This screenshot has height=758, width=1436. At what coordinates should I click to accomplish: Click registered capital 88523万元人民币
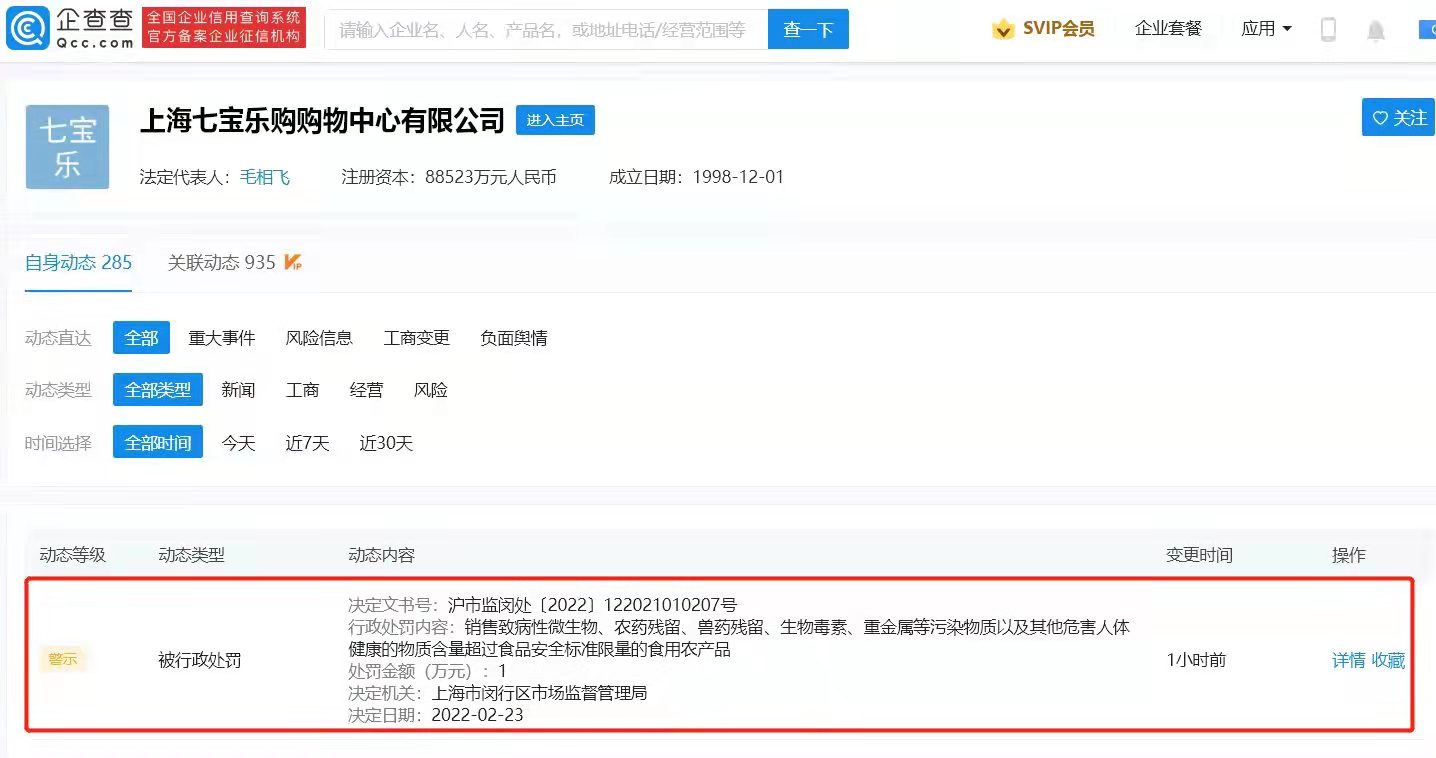click(490, 177)
